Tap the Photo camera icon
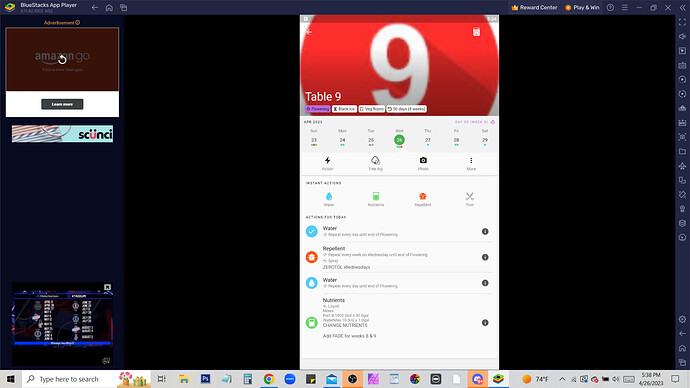 pyautogui.click(x=423, y=163)
